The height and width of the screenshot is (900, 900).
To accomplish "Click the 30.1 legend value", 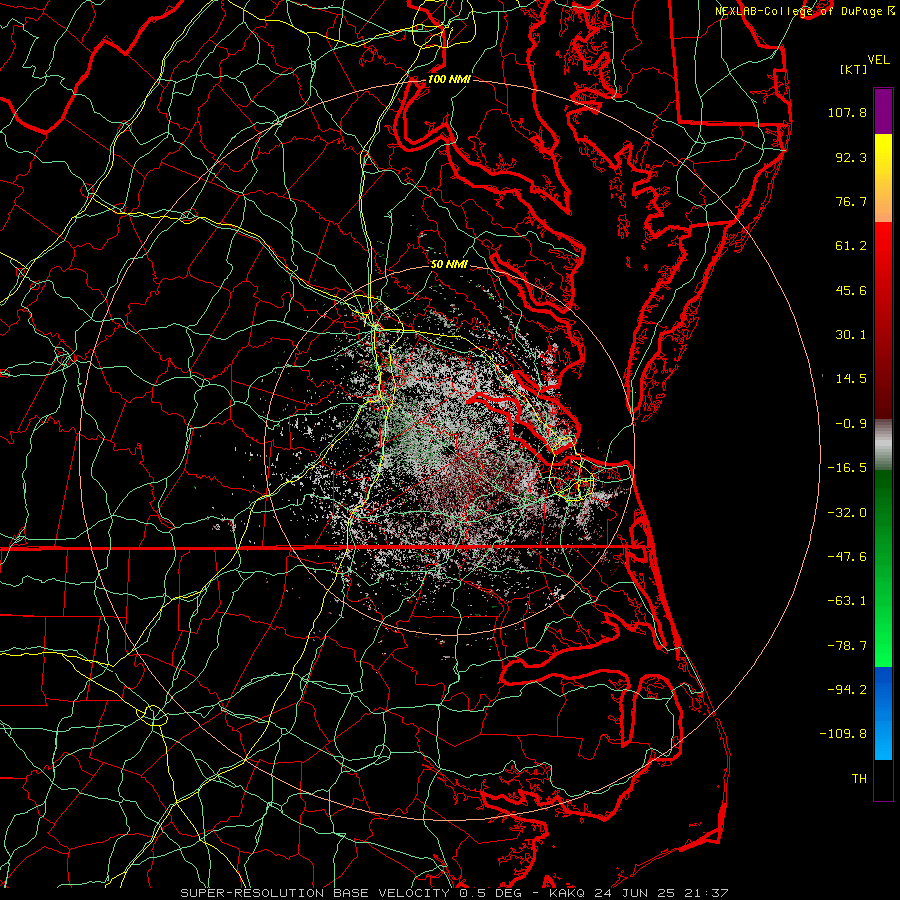I will pyautogui.click(x=851, y=335).
